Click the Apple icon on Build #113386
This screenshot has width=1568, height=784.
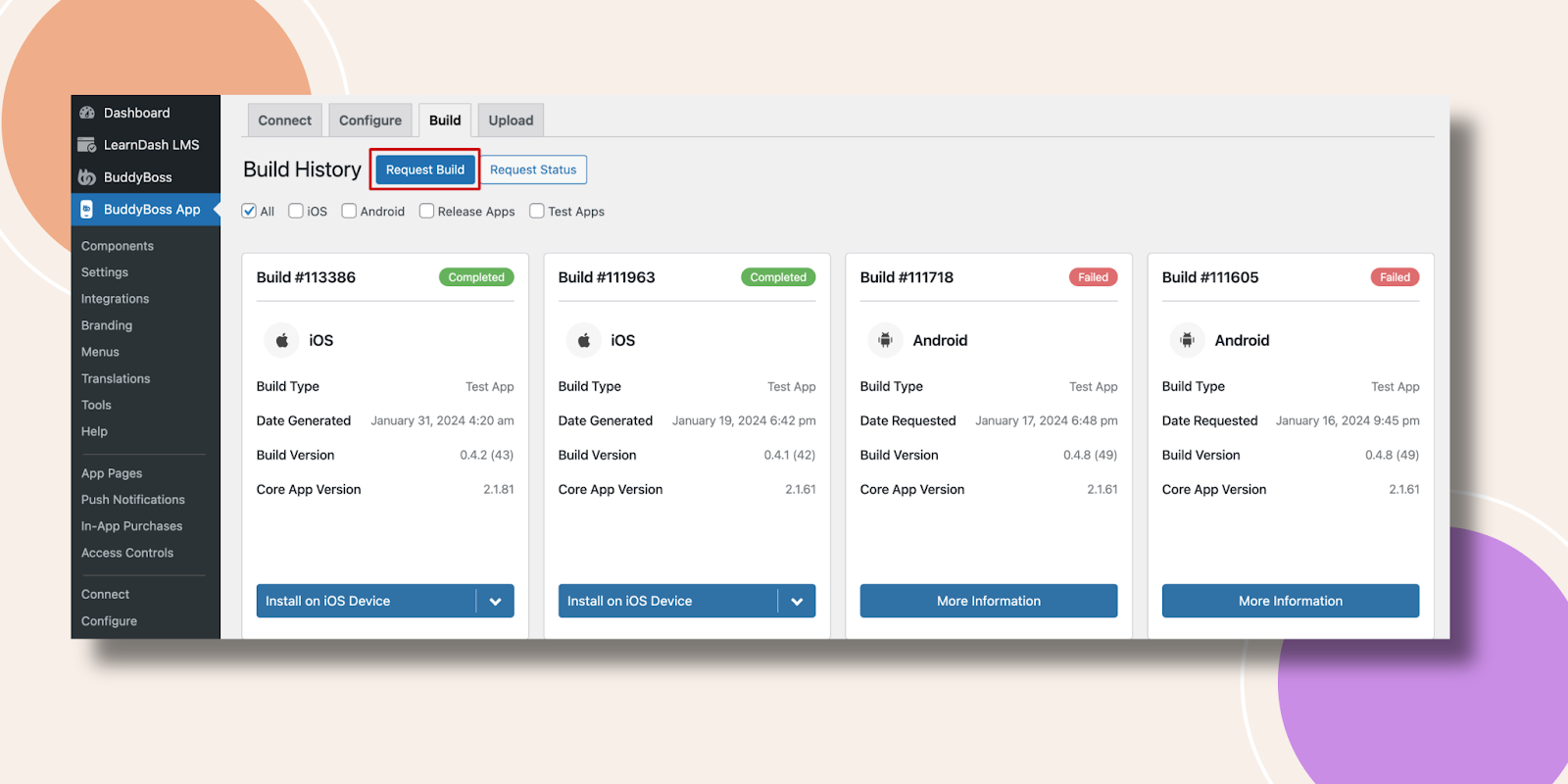(282, 340)
